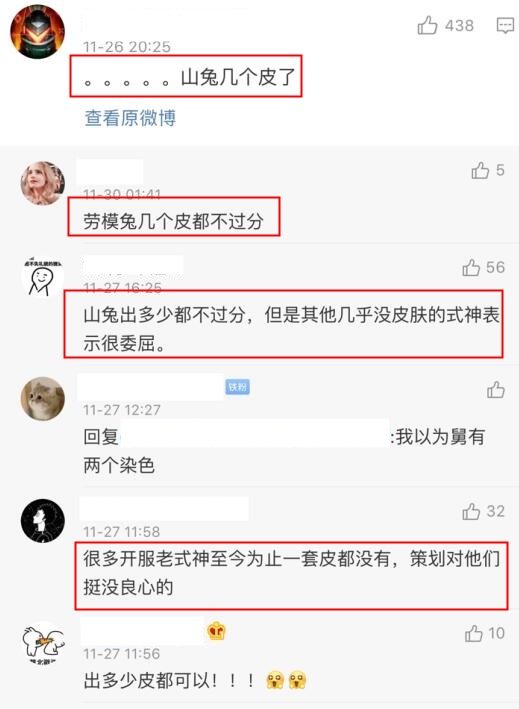Tap the 铁粉 badge next to the username
This screenshot has width=519, height=709.
click(237, 387)
